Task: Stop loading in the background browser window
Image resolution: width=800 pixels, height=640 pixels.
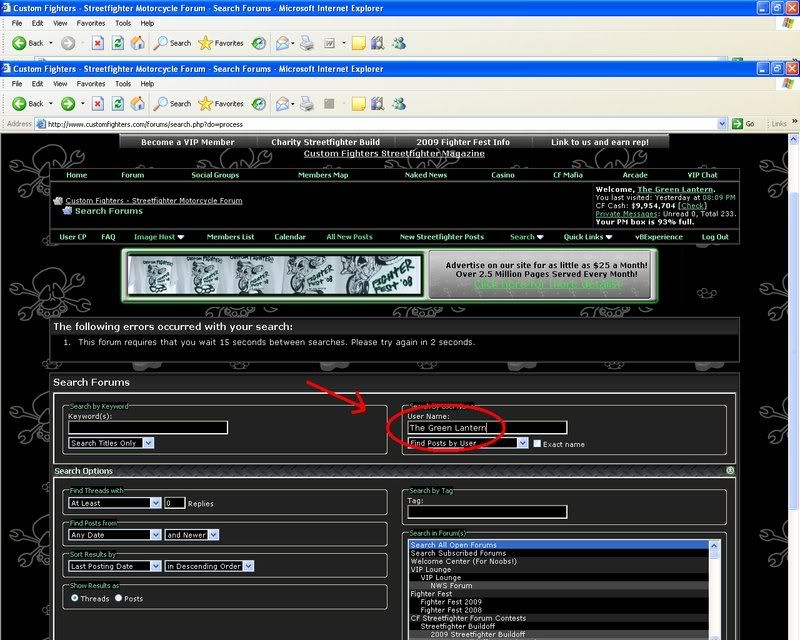Action: [97, 43]
